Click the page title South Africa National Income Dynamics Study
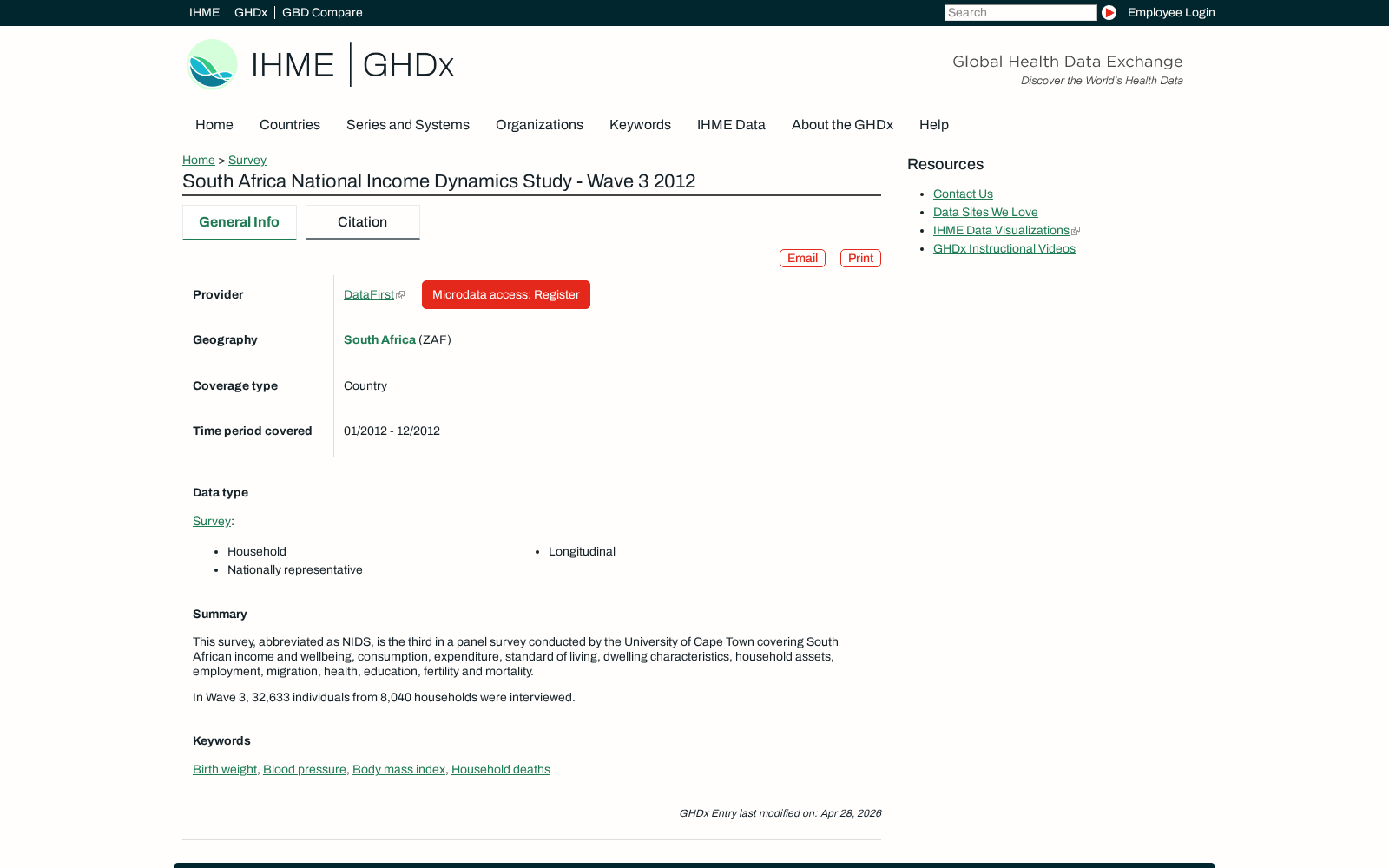Image resolution: width=1389 pixels, height=868 pixels. [x=438, y=181]
